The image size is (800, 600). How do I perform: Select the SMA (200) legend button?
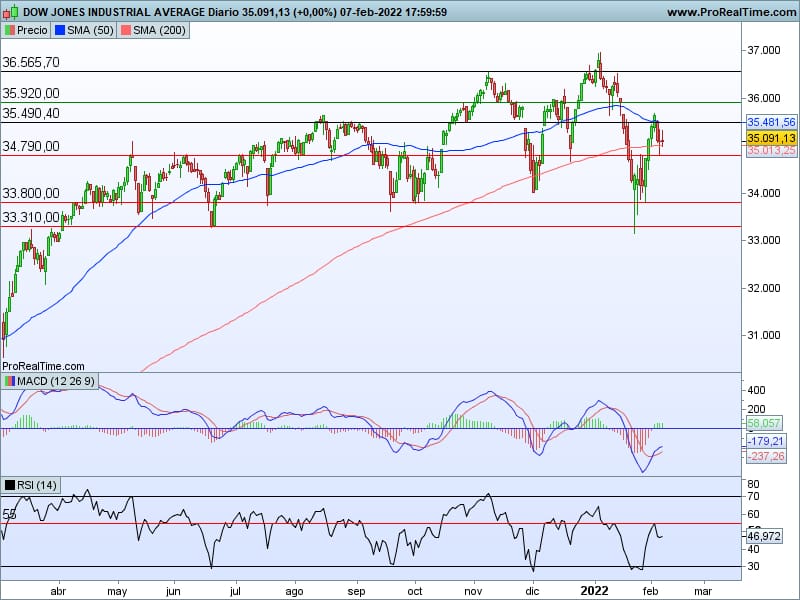153,30
